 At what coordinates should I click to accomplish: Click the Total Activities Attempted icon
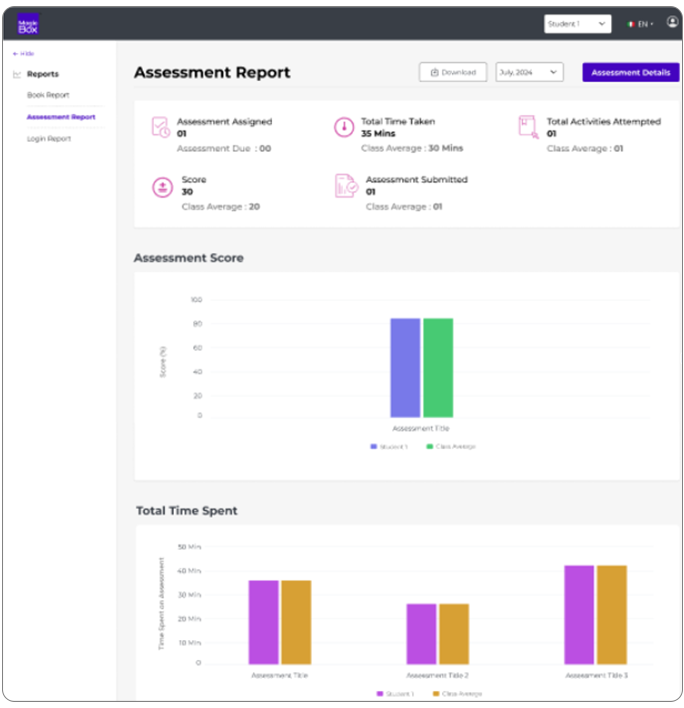(528, 127)
